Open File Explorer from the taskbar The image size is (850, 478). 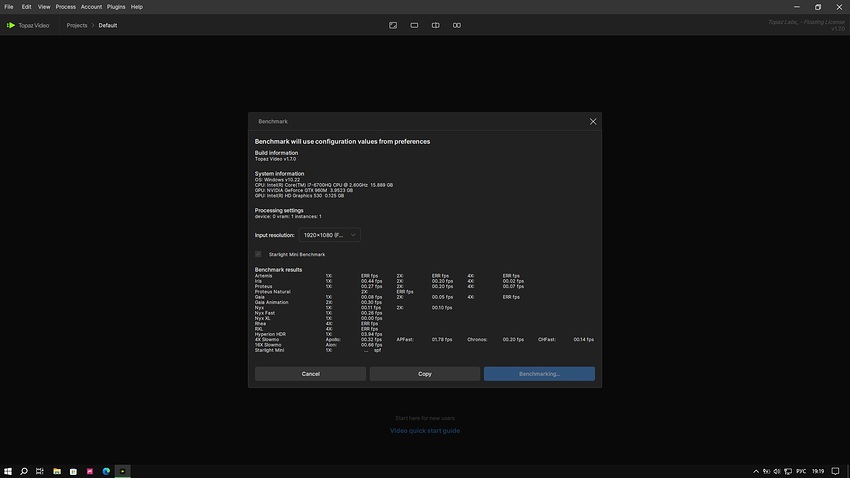(x=57, y=471)
